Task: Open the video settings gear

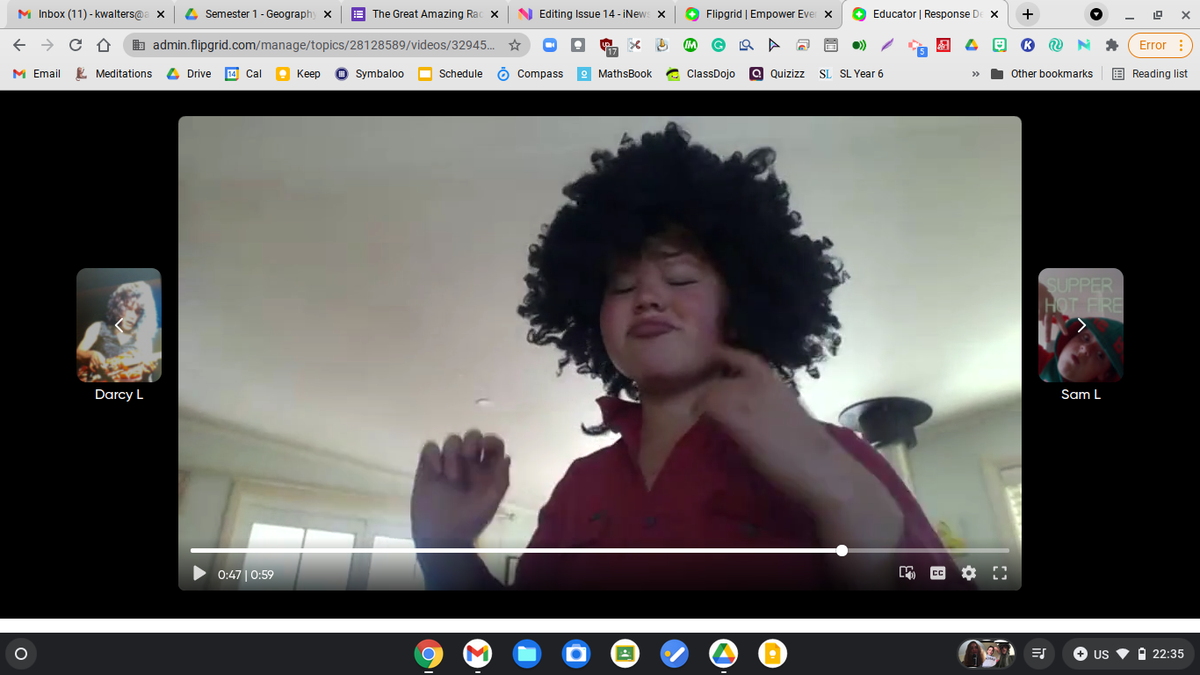Action: point(968,574)
